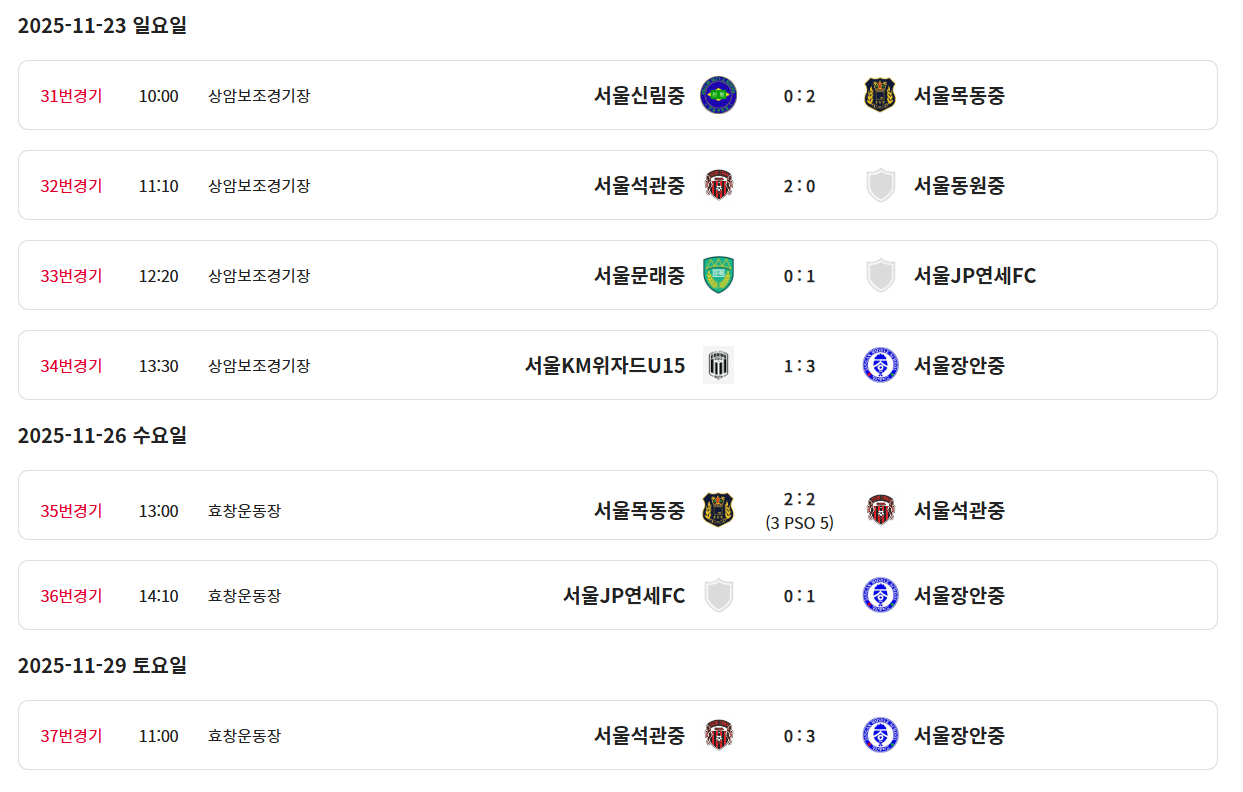Click the 36번경기 match number label

71,595
